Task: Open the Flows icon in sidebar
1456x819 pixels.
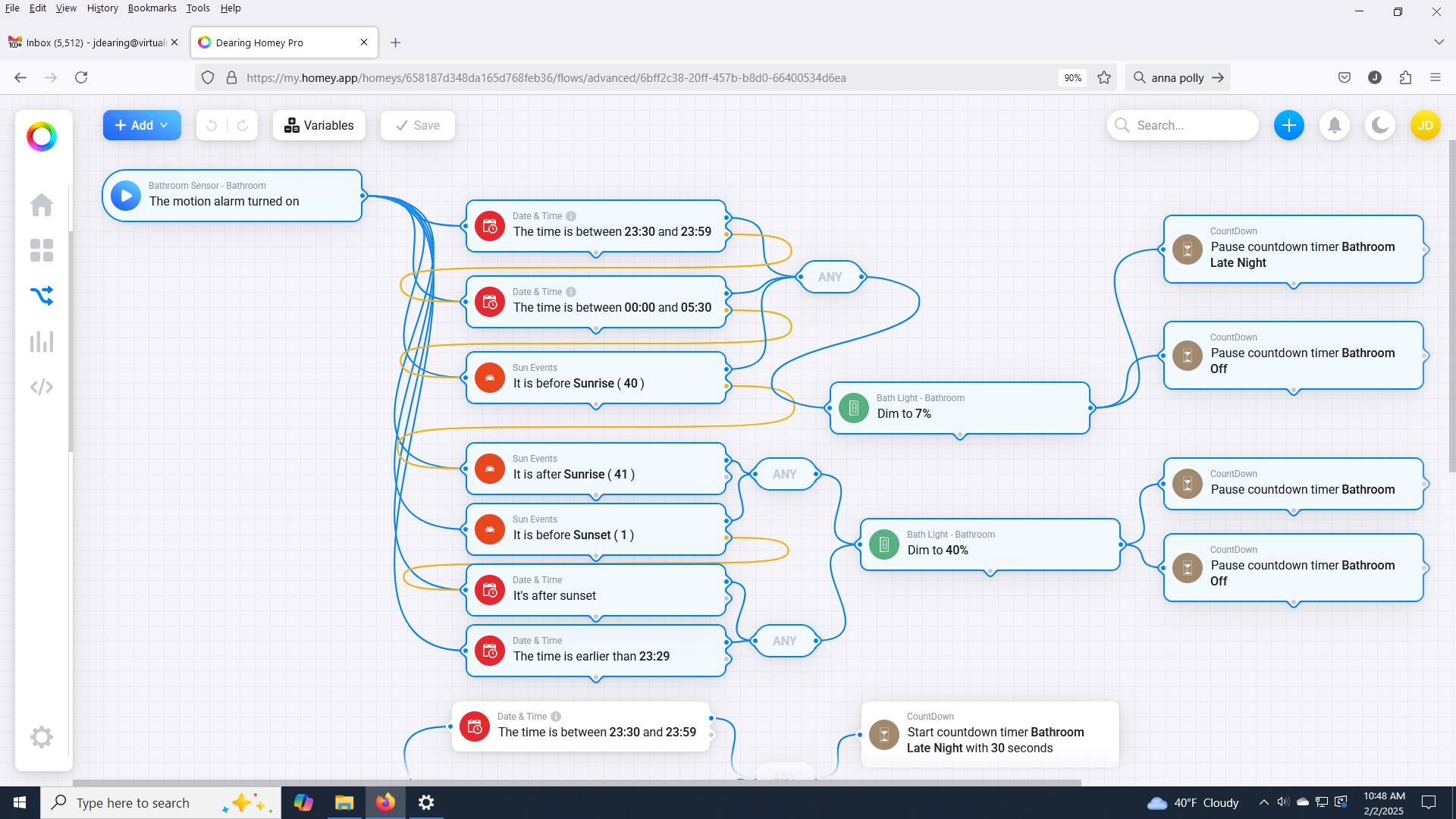Action: (42, 296)
